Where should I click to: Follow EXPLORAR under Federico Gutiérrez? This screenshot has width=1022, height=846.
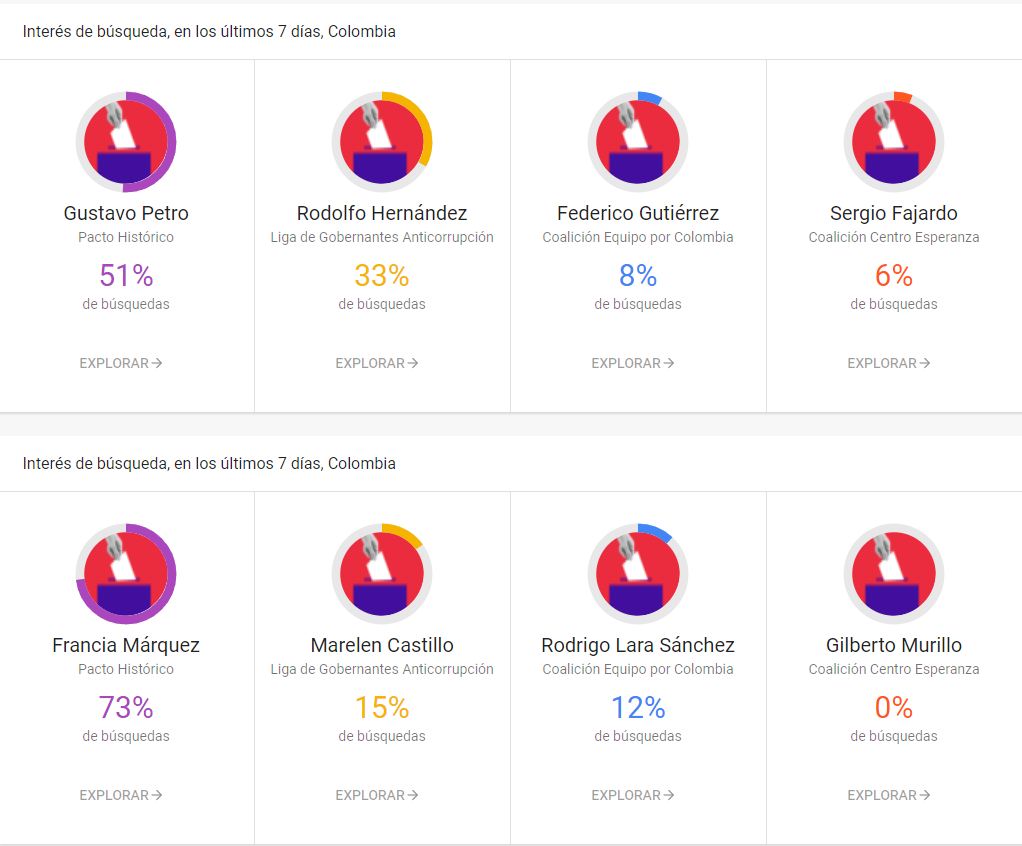[633, 363]
